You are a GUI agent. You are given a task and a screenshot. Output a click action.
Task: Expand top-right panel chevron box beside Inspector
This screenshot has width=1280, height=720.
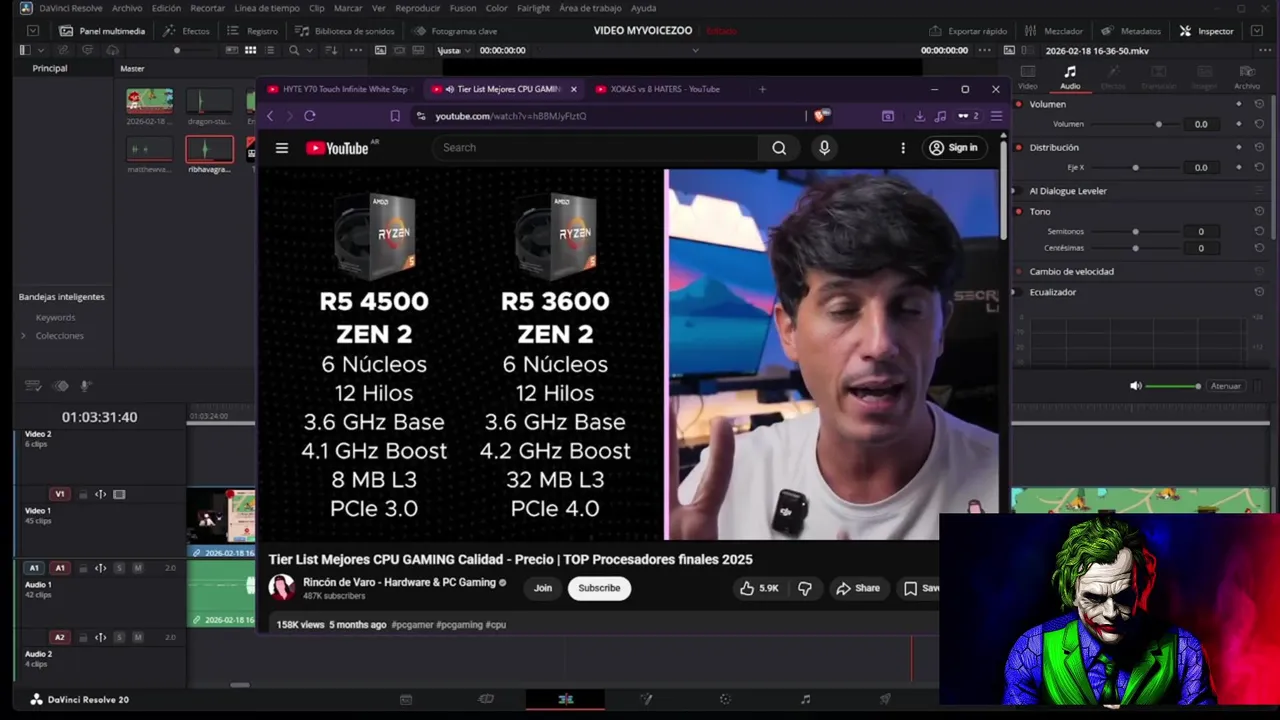click(1258, 31)
